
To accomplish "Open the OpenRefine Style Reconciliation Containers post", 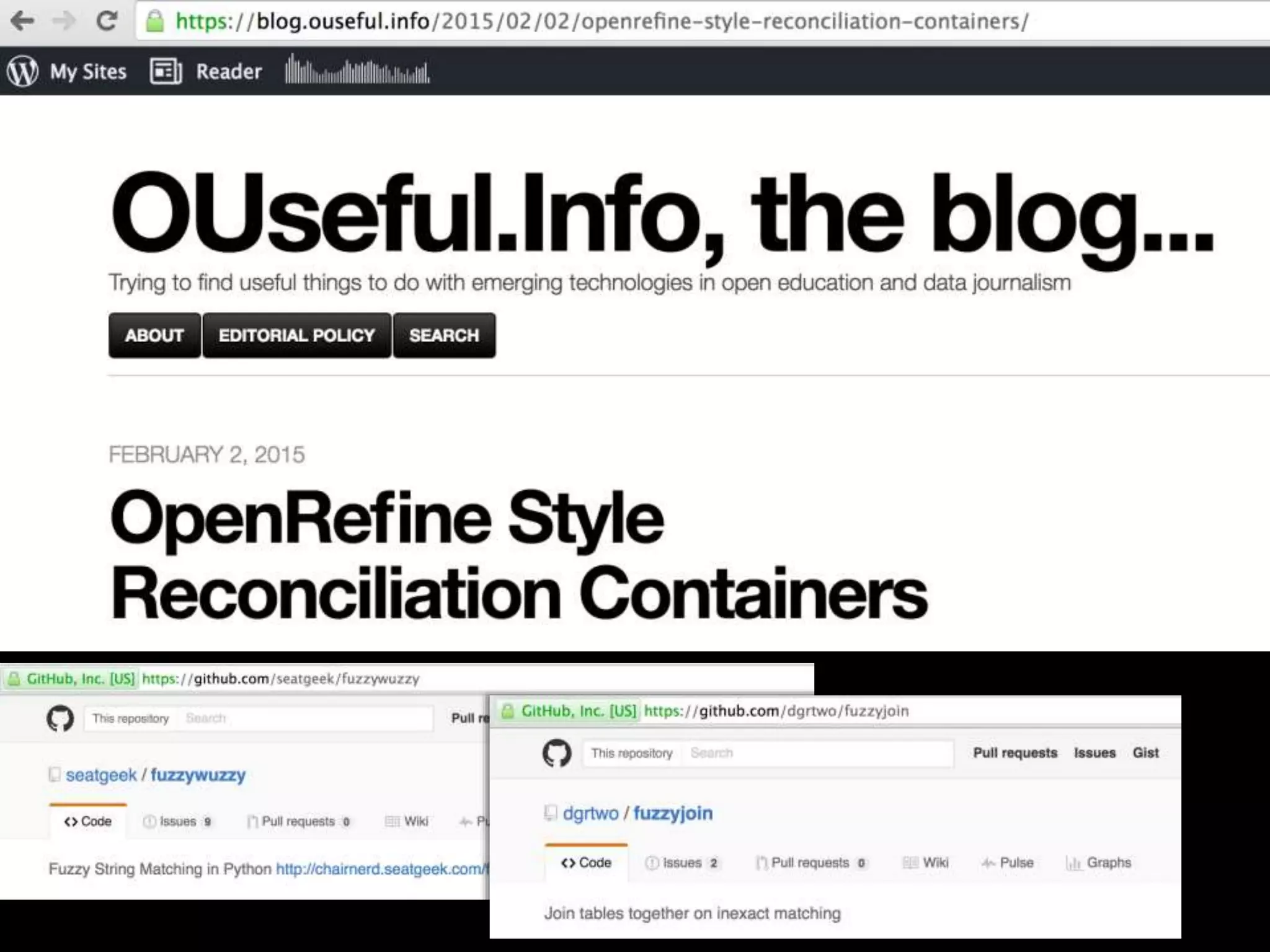I will pyautogui.click(x=518, y=554).
